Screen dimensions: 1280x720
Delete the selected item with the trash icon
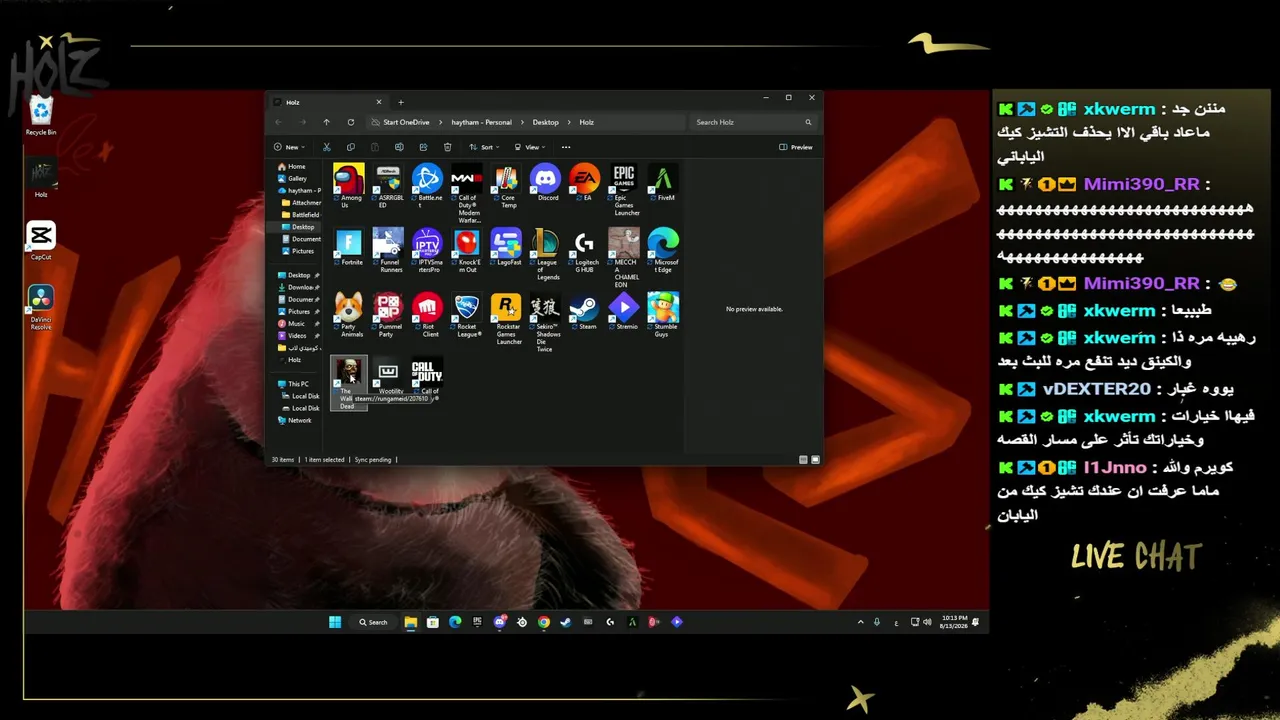(447, 147)
